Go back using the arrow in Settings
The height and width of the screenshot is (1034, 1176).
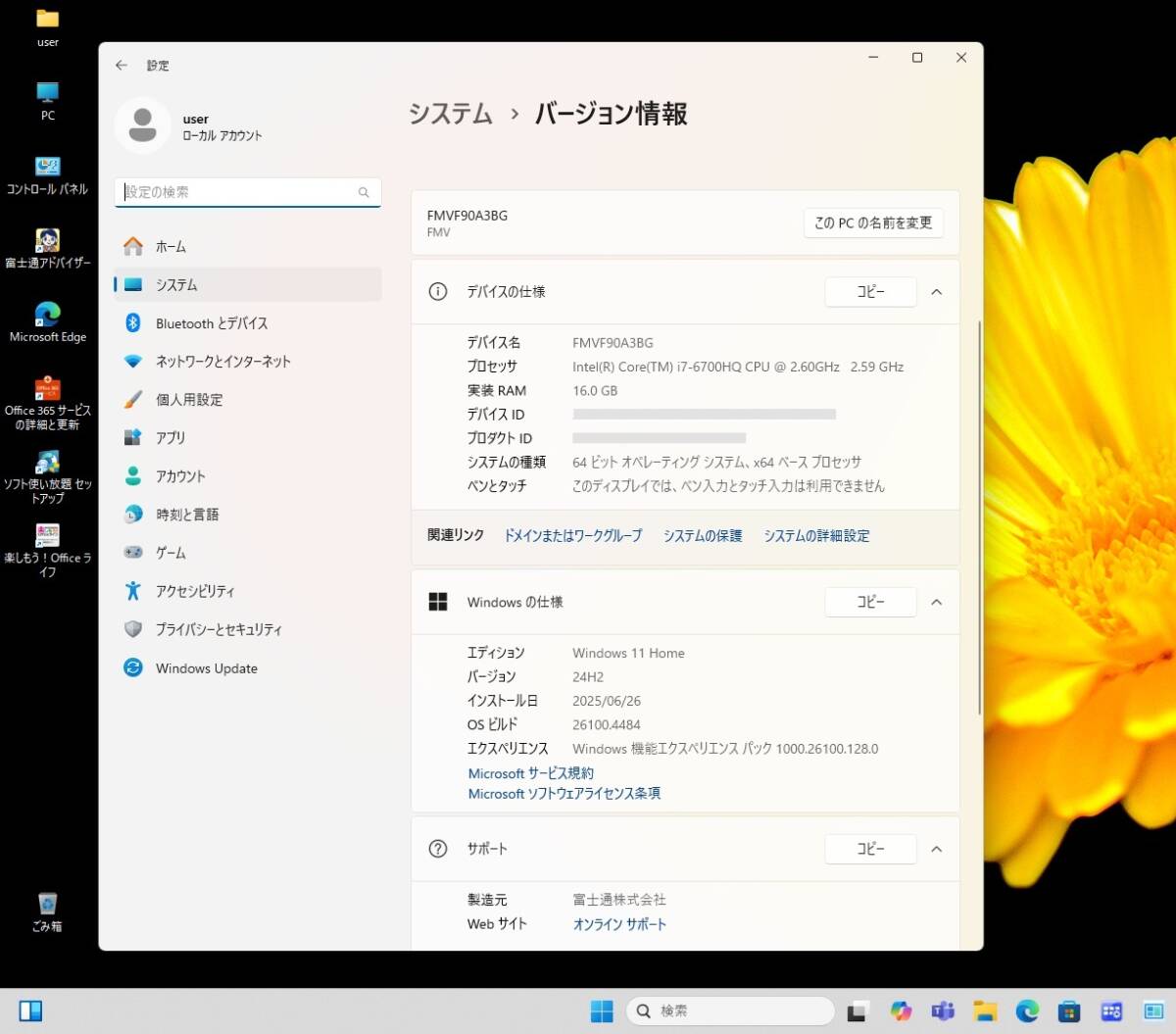(x=122, y=65)
